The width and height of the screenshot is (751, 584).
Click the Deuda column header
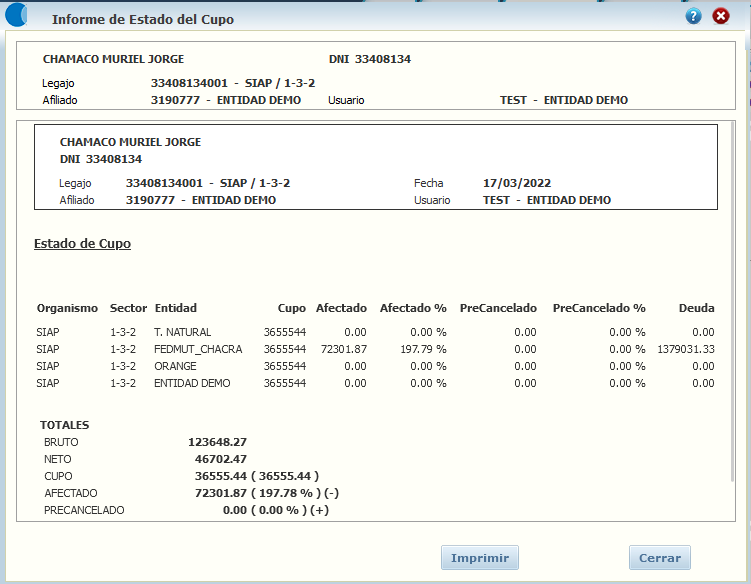(x=696, y=308)
